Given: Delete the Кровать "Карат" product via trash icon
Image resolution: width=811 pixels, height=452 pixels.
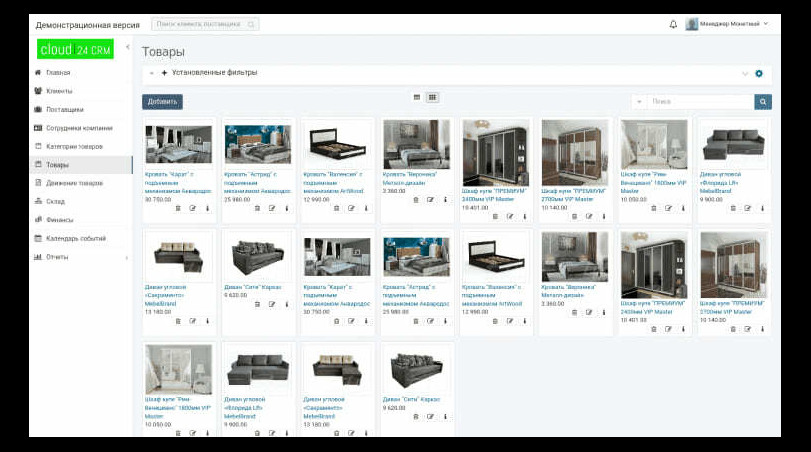Looking at the screenshot, I should click(x=178, y=210).
